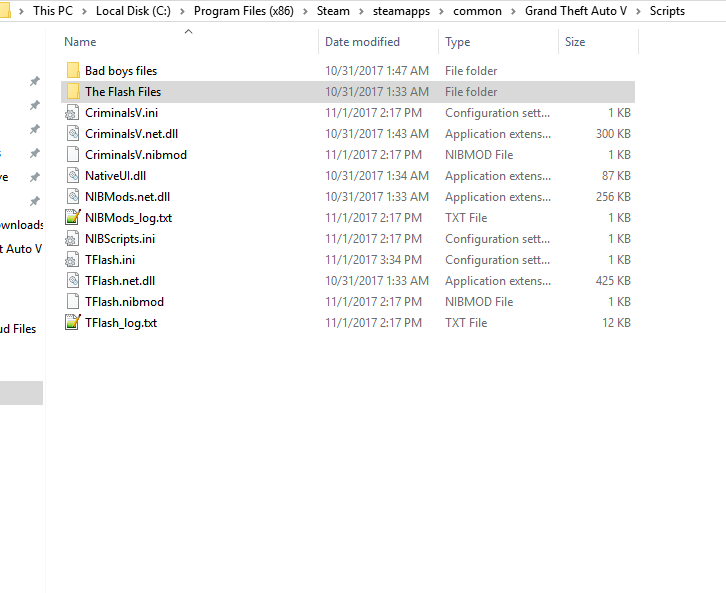Click the folder icon in address bar
The width and height of the screenshot is (726, 593).
[x=5, y=11]
